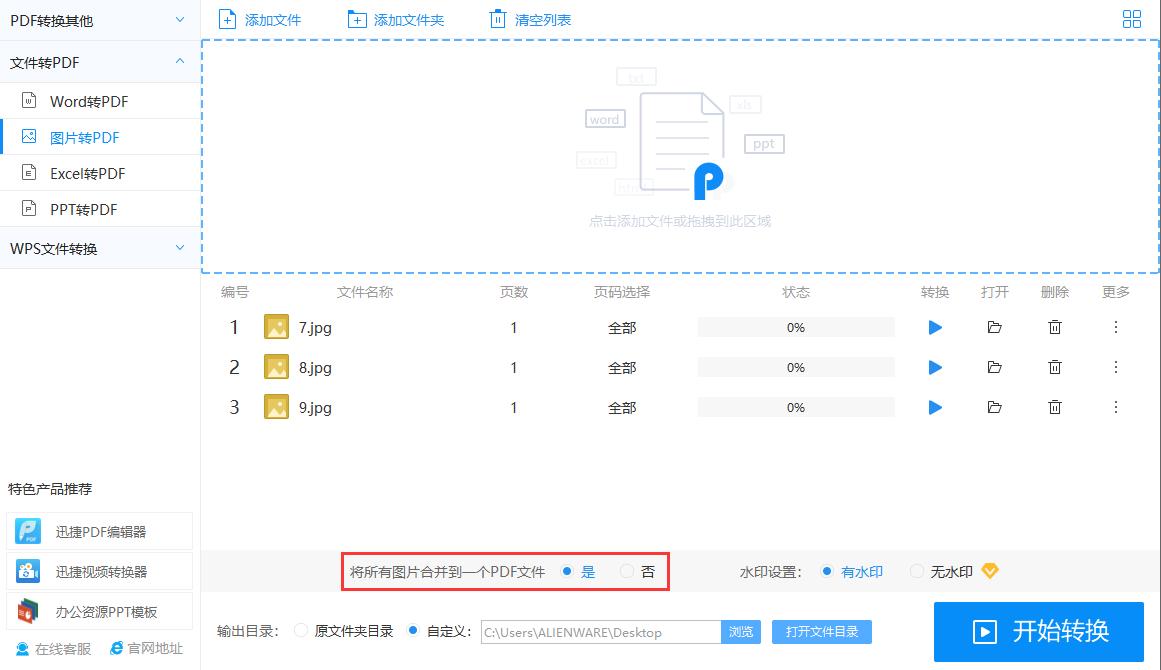Click the custom output path input field
This screenshot has height=670, width=1161.
[x=598, y=631]
